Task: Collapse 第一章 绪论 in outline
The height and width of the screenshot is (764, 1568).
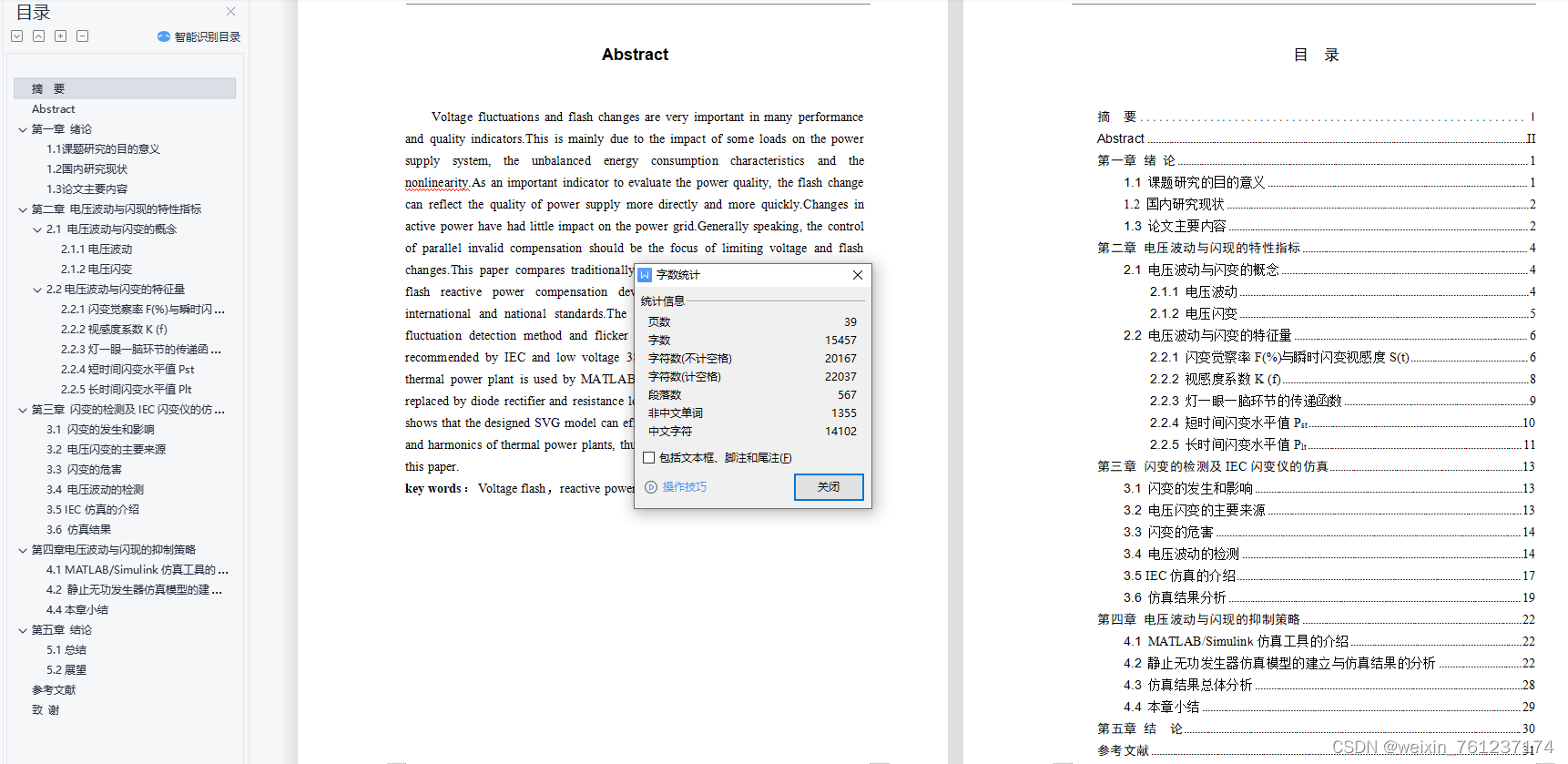Action: coord(23,129)
